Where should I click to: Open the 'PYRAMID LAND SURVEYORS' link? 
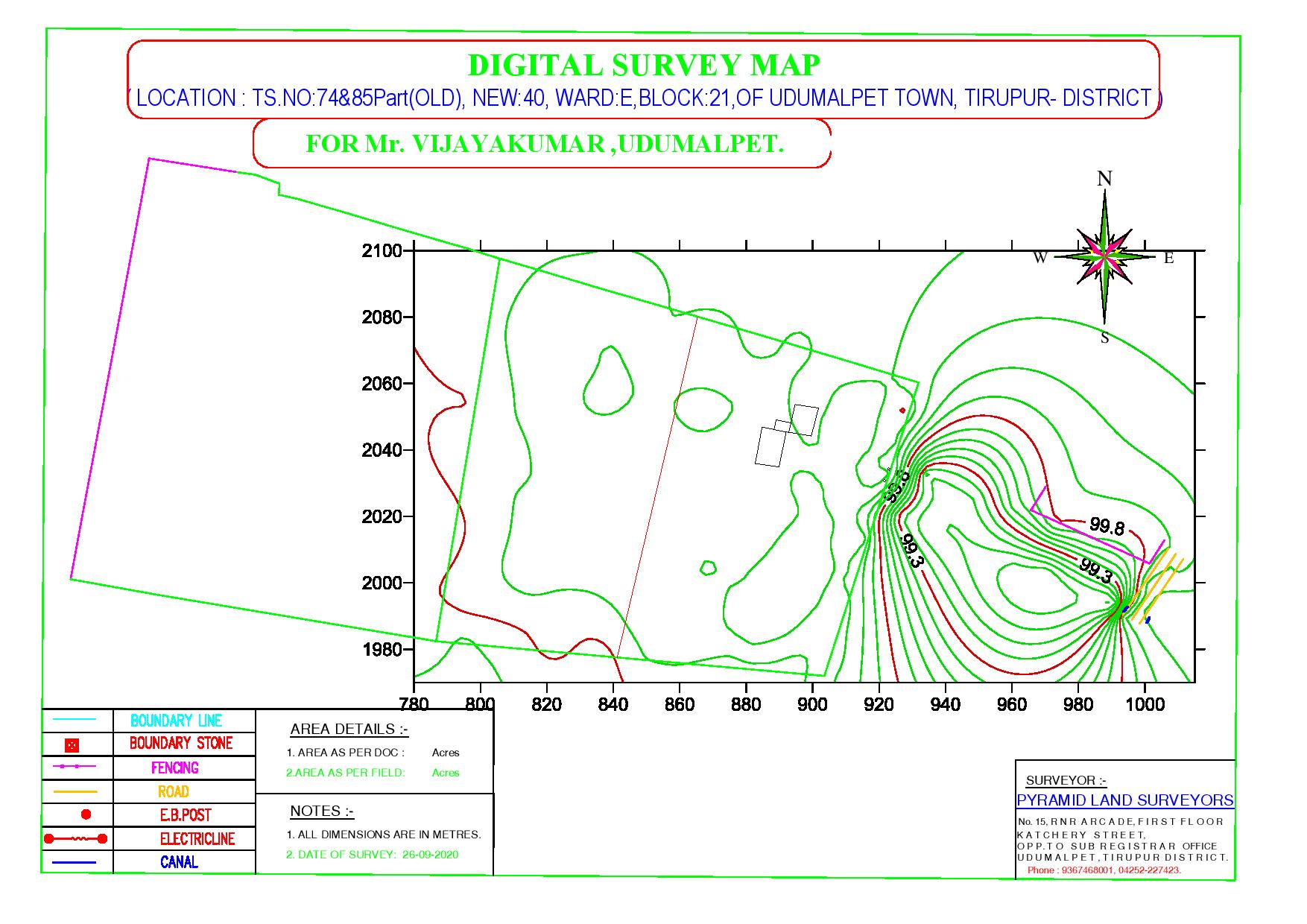[x=1125, y=800]
